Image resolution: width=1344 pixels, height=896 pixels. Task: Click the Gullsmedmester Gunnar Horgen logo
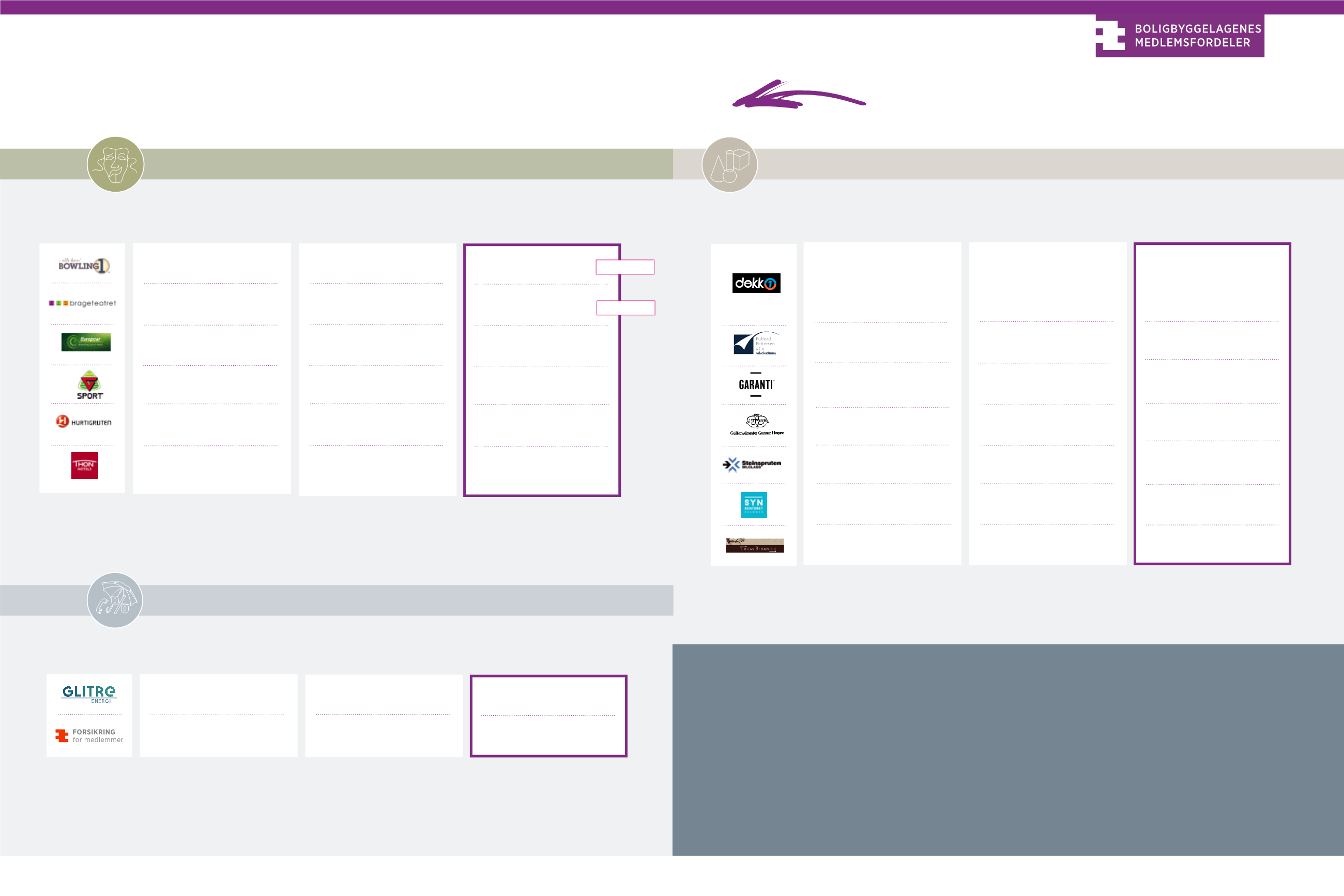(756, 425)
